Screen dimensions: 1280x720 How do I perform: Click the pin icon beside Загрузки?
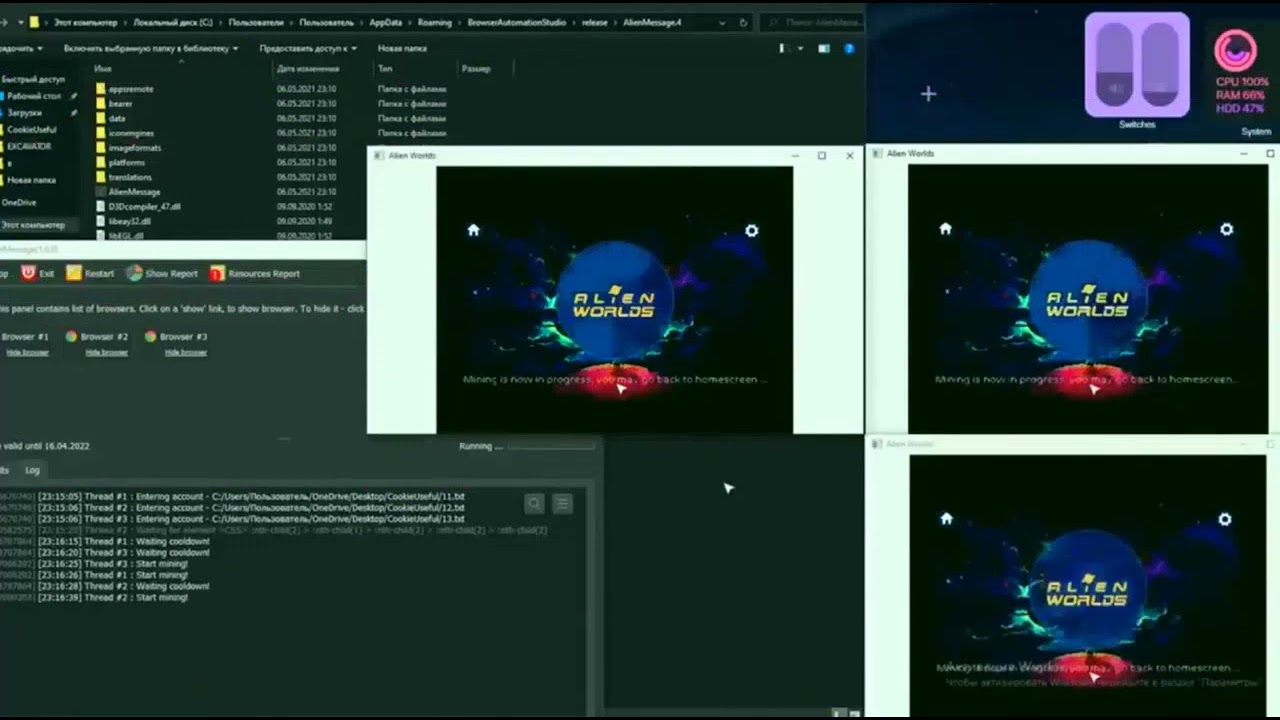[73, 113]
